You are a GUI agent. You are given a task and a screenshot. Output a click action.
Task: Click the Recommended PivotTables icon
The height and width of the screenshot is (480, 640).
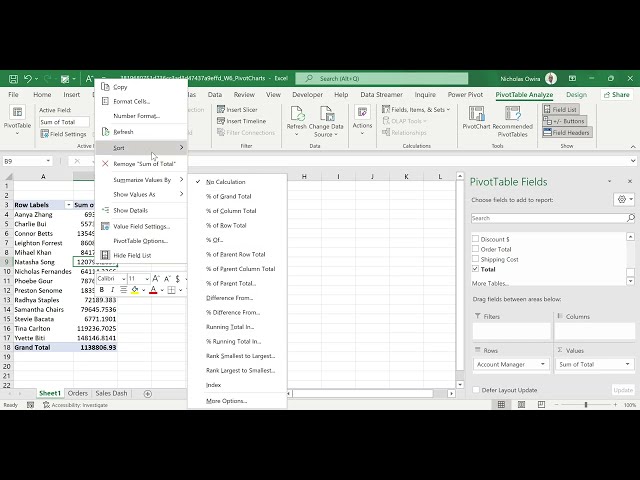[x=513, y=114]
